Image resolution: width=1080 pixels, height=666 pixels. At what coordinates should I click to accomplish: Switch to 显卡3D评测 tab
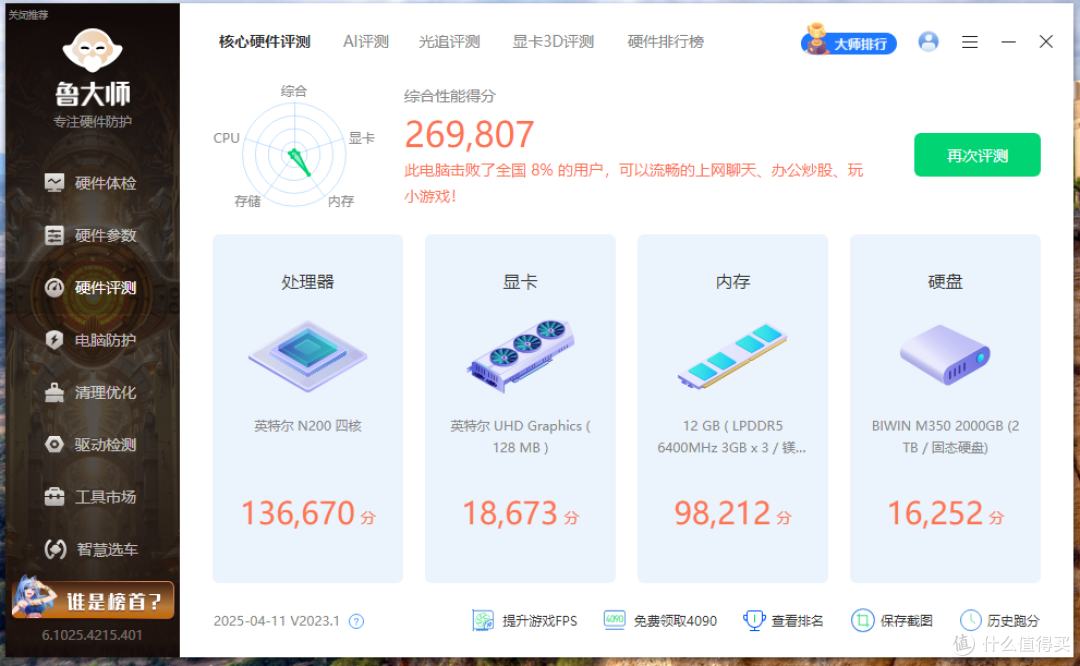click(x=553, y=42)
